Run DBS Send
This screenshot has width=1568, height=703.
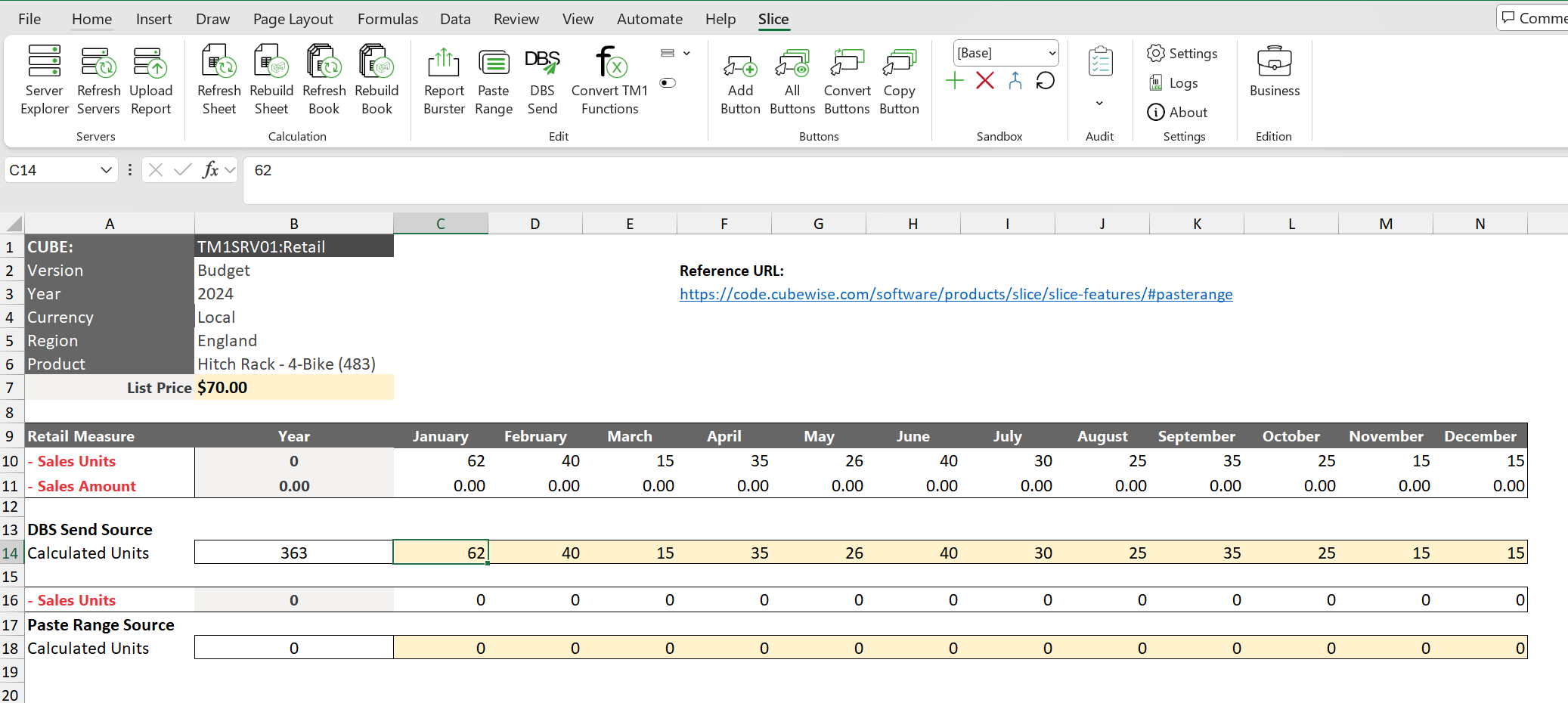542,80
